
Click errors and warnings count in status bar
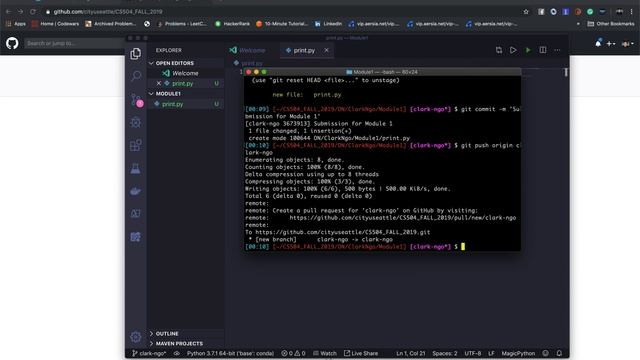tap(293, 353)
